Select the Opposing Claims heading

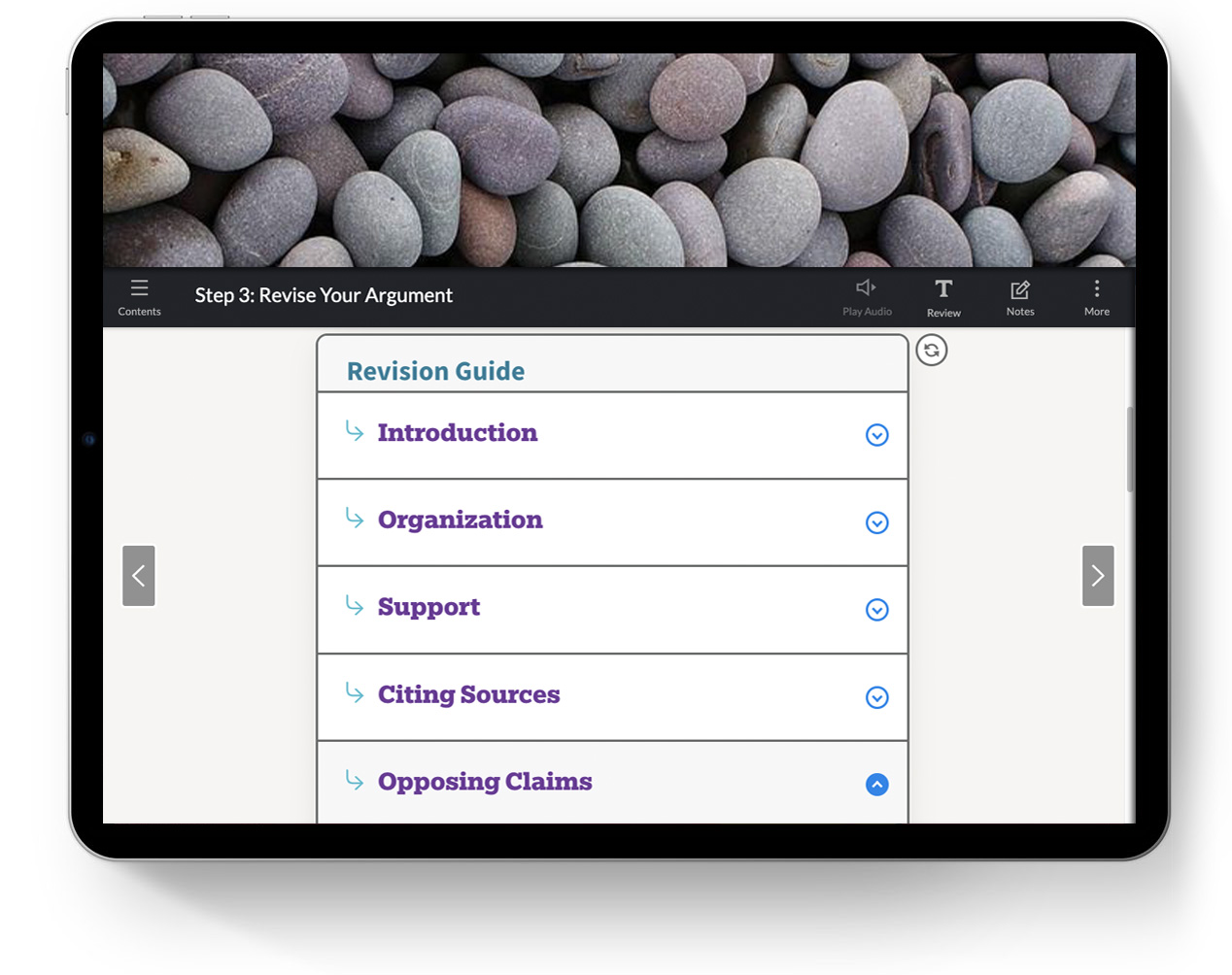[x=485, y=783]
